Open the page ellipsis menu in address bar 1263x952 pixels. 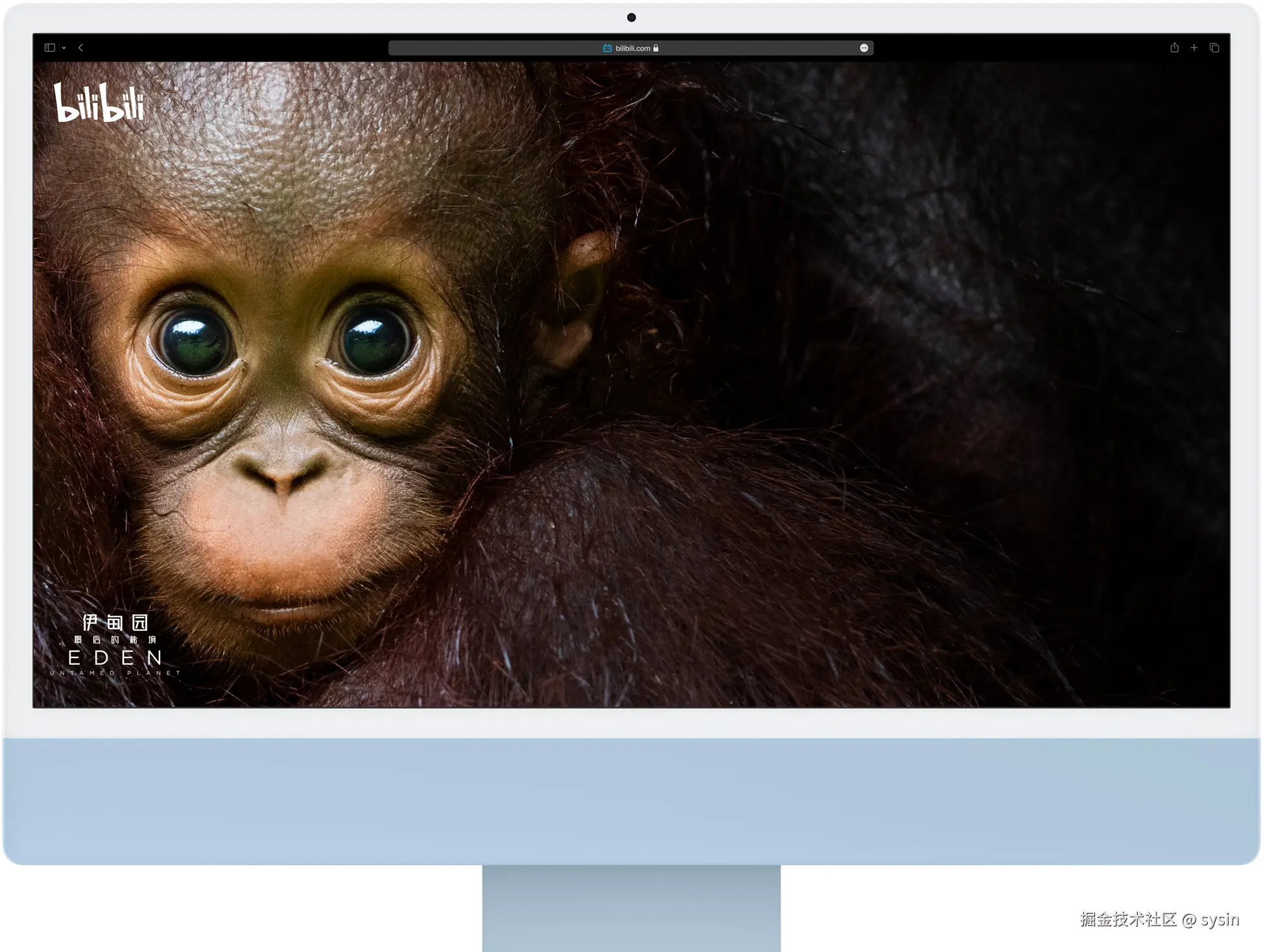[x=864, y=48]
